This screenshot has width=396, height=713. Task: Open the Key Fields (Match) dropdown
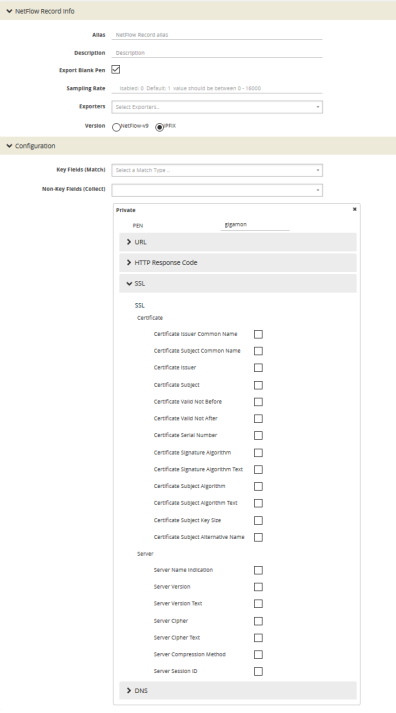217,170
